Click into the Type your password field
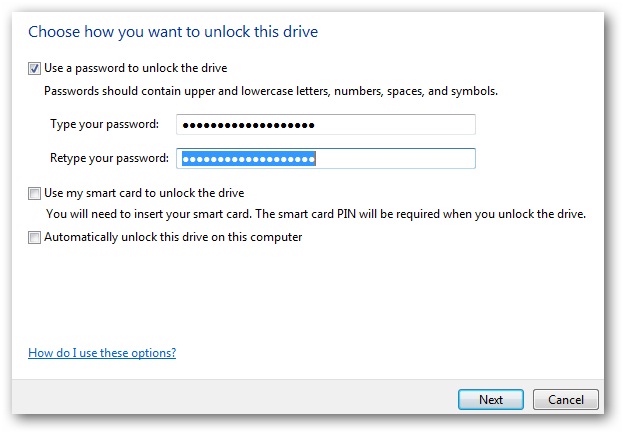 [326, 125]
